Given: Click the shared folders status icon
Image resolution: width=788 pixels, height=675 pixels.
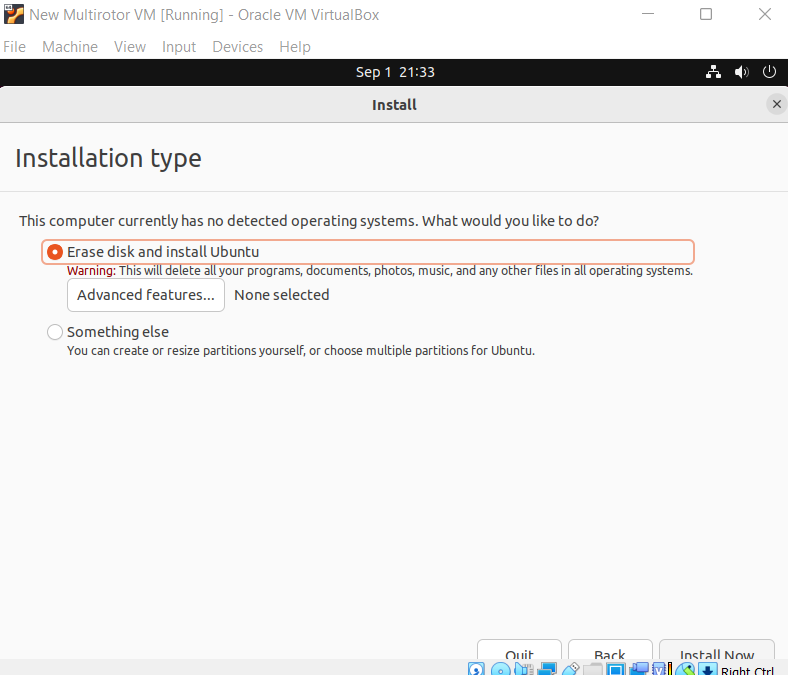Looking at the screenshot, I should click(x=593, y=669).
